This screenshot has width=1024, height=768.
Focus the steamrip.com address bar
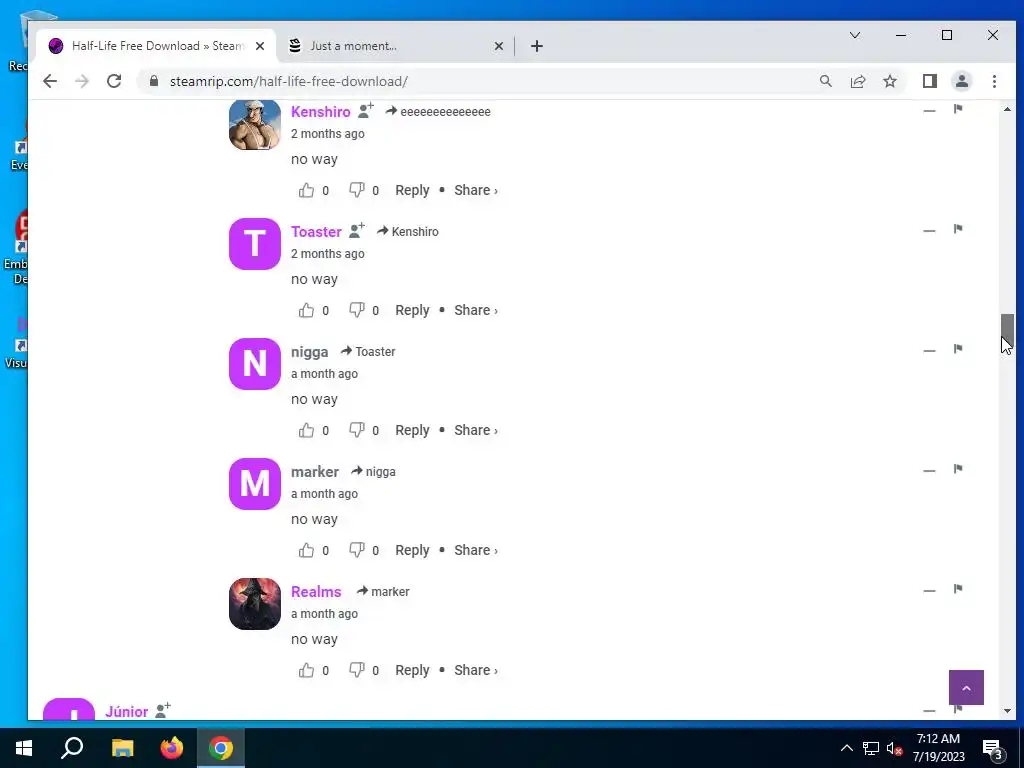tap(477, 81)
